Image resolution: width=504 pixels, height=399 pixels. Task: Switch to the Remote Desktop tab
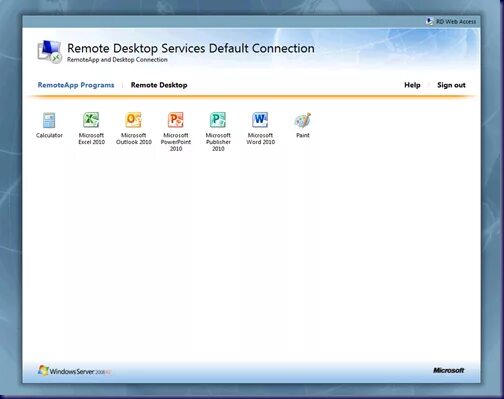159,85
